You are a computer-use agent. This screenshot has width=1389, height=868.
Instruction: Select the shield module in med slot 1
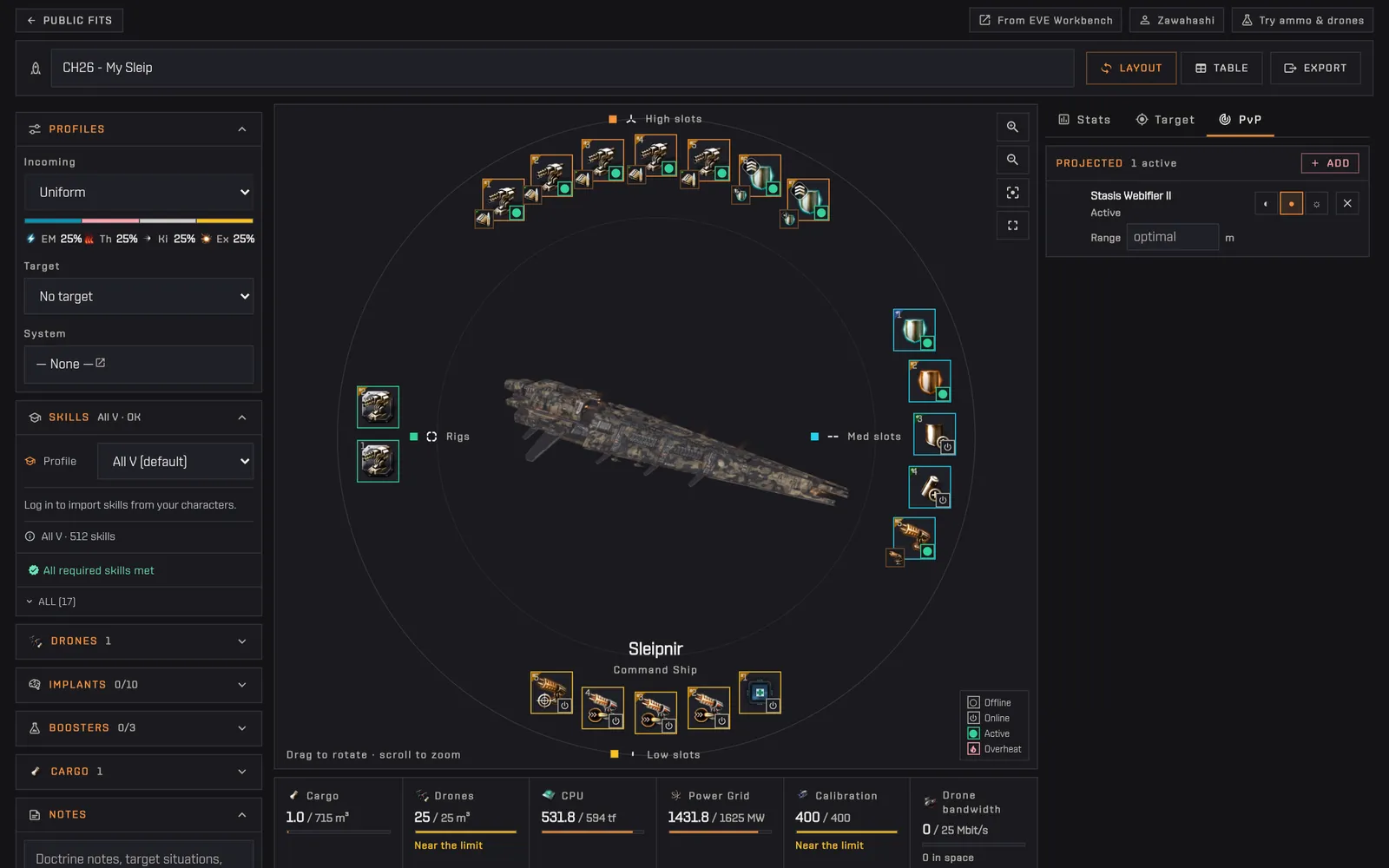tap(914, 330)
